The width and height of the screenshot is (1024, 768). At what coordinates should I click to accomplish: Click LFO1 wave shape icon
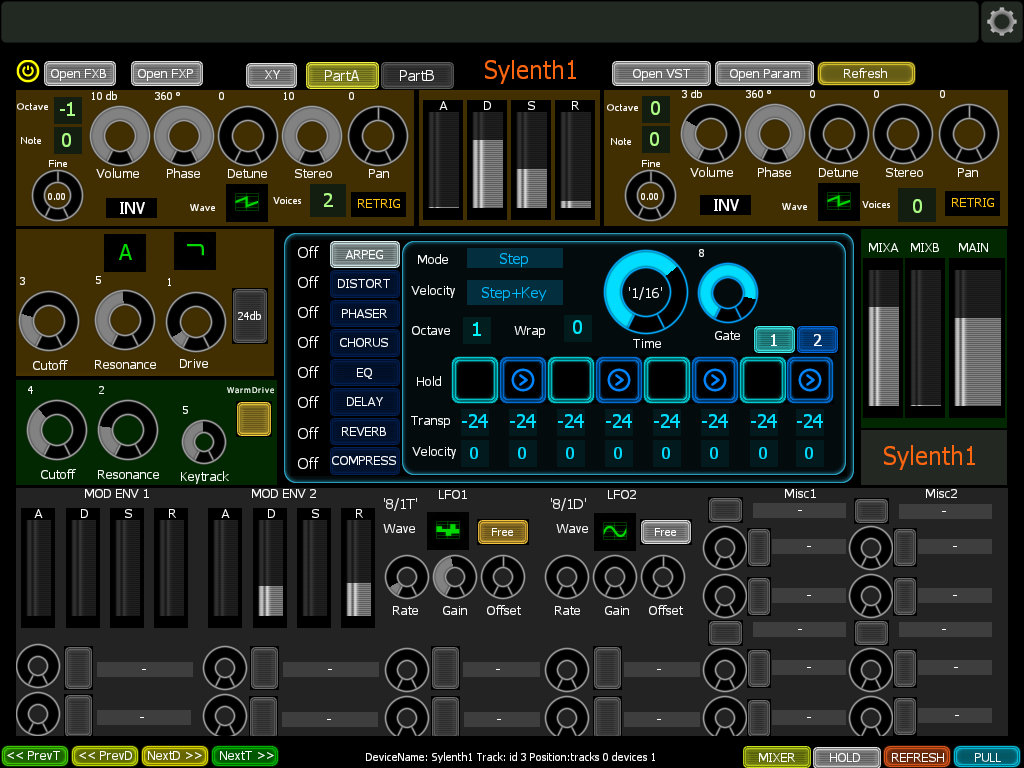click(448, 530)
